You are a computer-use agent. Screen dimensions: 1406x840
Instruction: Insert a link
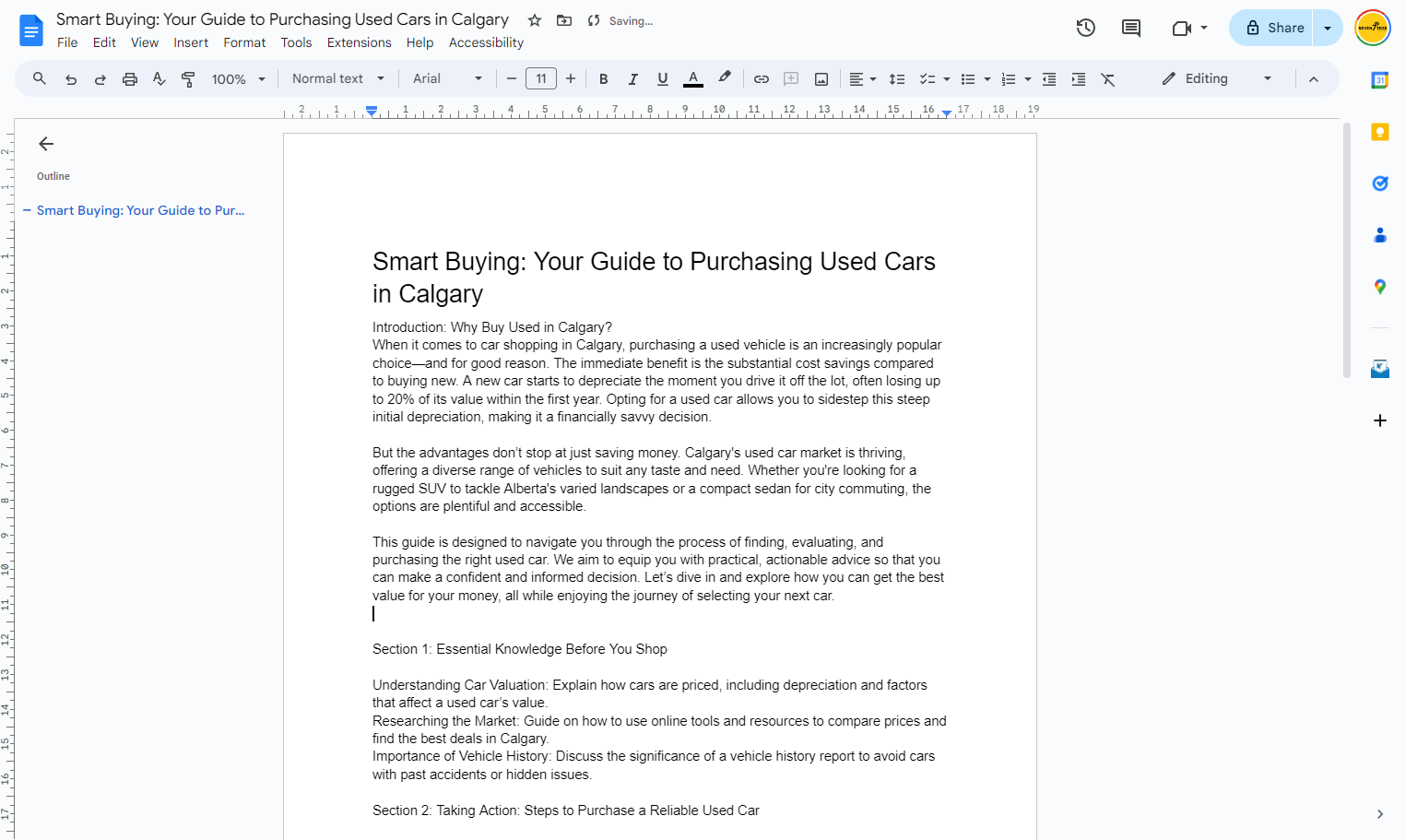click(762, 79)
